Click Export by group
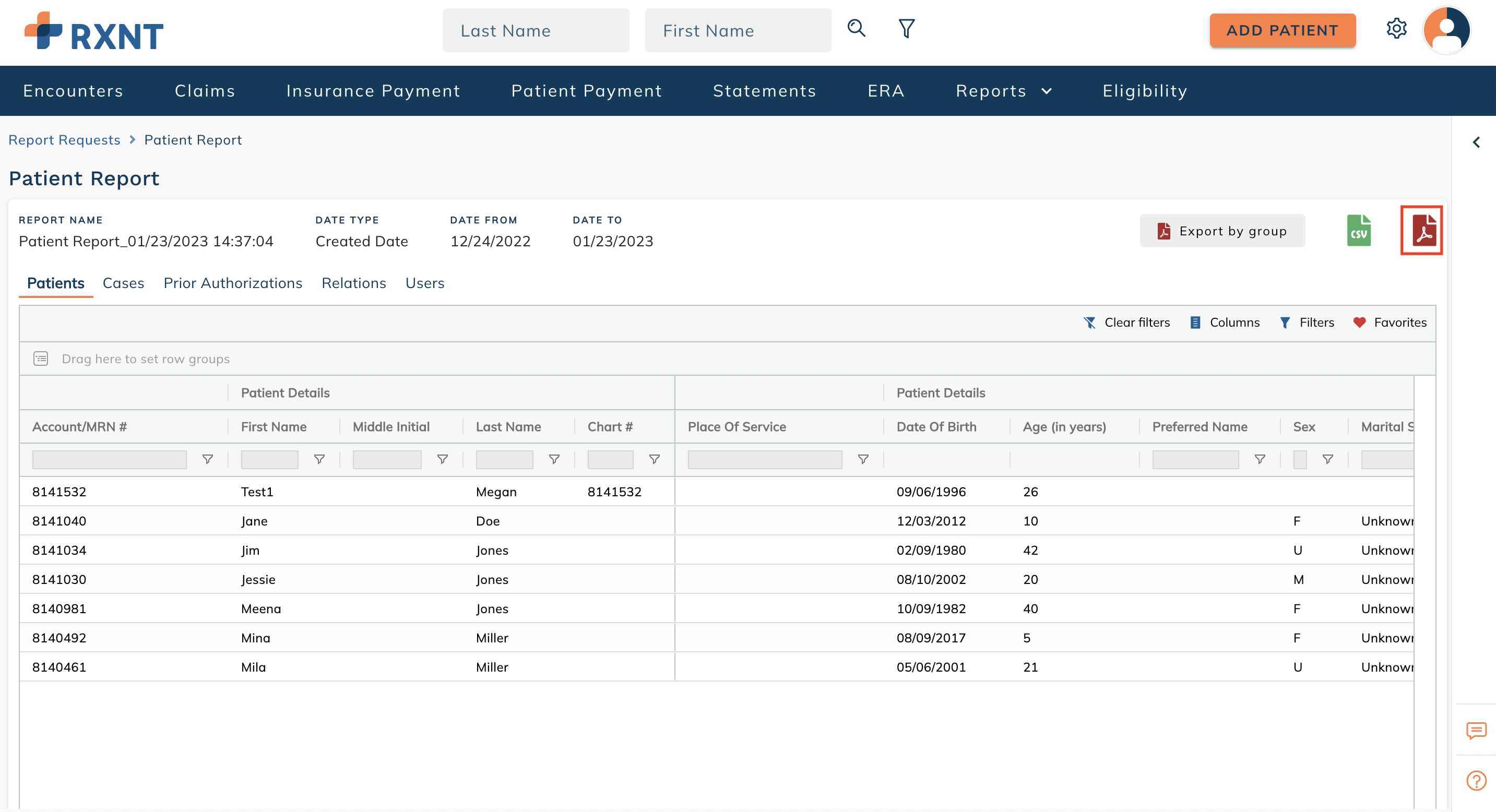Screen dimensions: 1496x812 pyautogui.click(x=1222, y=231)
